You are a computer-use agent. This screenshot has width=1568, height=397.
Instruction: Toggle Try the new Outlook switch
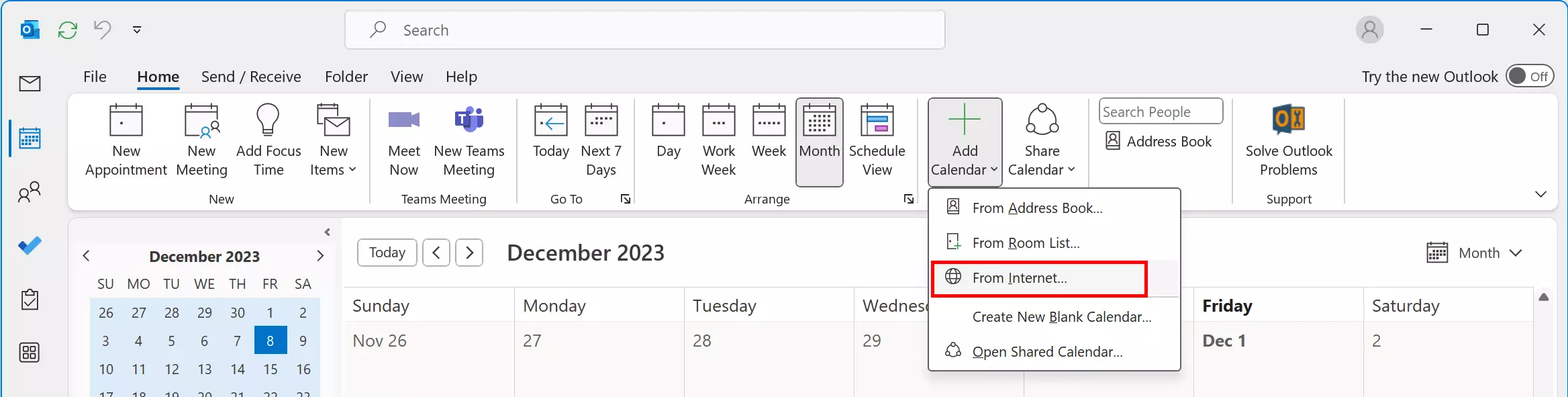[1529, 76]
